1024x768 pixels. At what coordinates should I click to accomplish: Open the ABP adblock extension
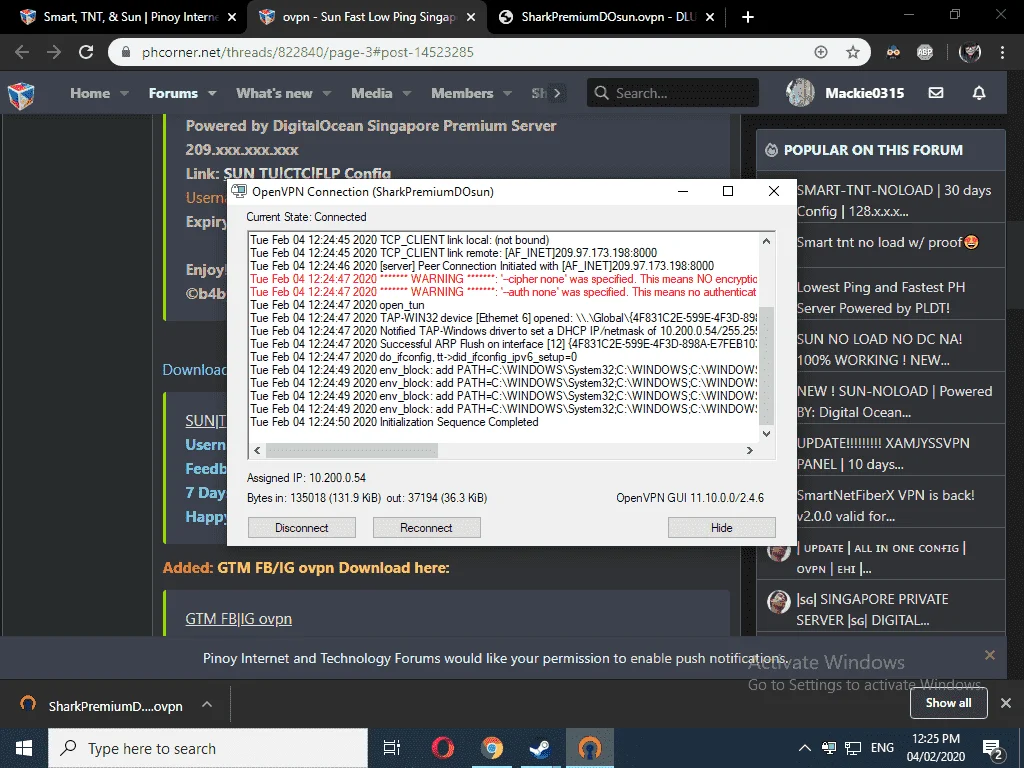pos(925,53)
